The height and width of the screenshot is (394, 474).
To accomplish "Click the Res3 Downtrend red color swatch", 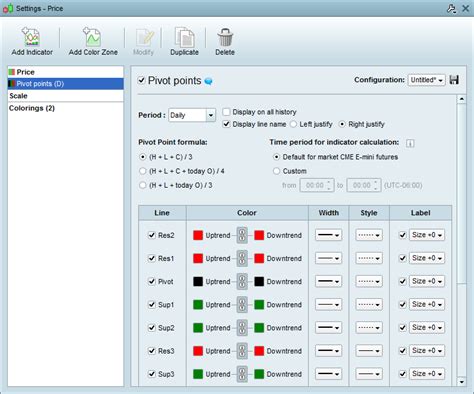I will point(259,351).
